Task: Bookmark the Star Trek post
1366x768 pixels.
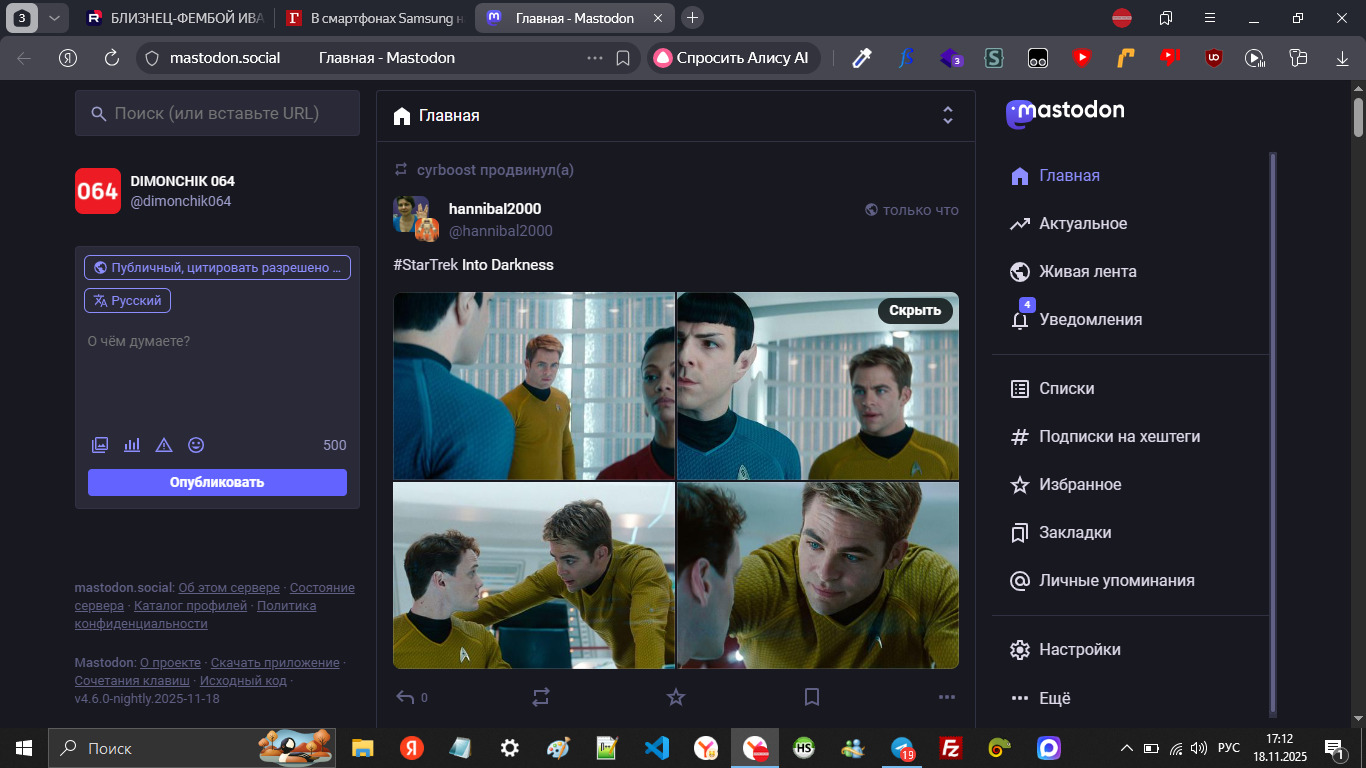Action: 812,697
